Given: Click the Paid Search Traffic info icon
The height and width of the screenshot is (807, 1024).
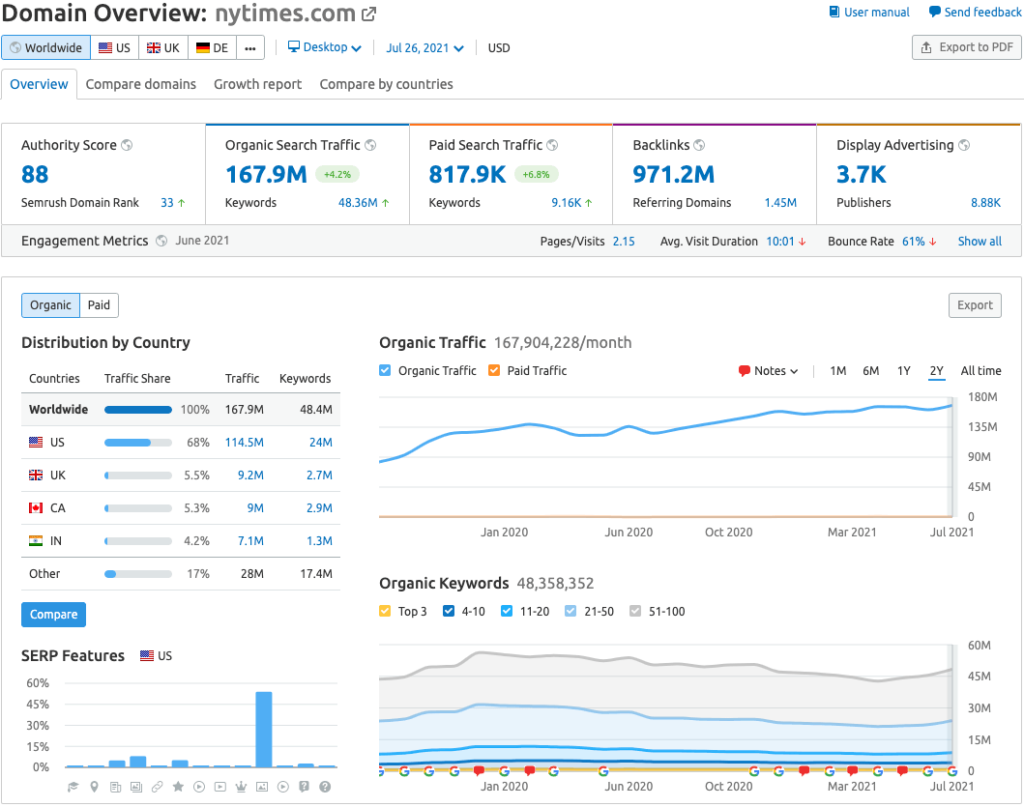Looking at the screenshot, I should (552, 145).
